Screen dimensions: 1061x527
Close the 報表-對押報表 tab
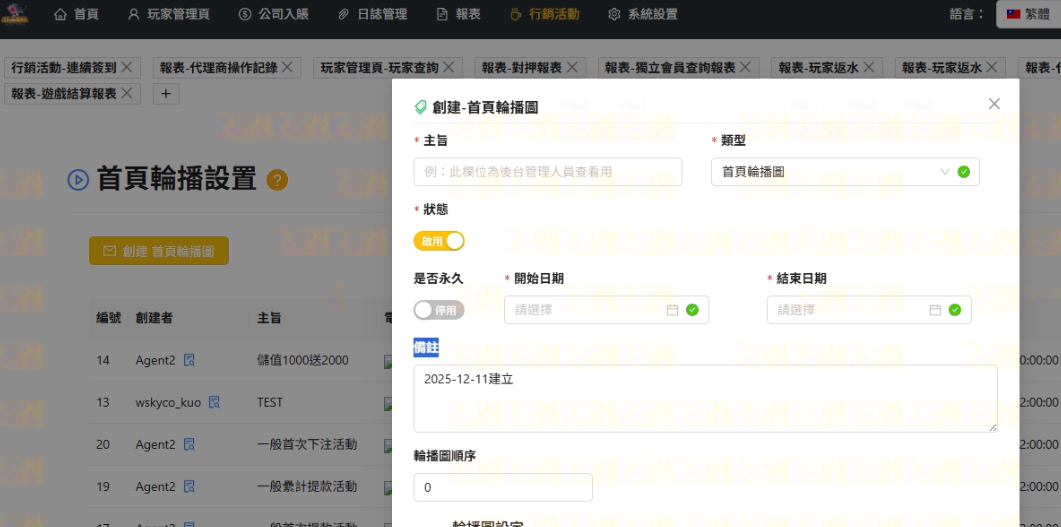pos(570,67)
